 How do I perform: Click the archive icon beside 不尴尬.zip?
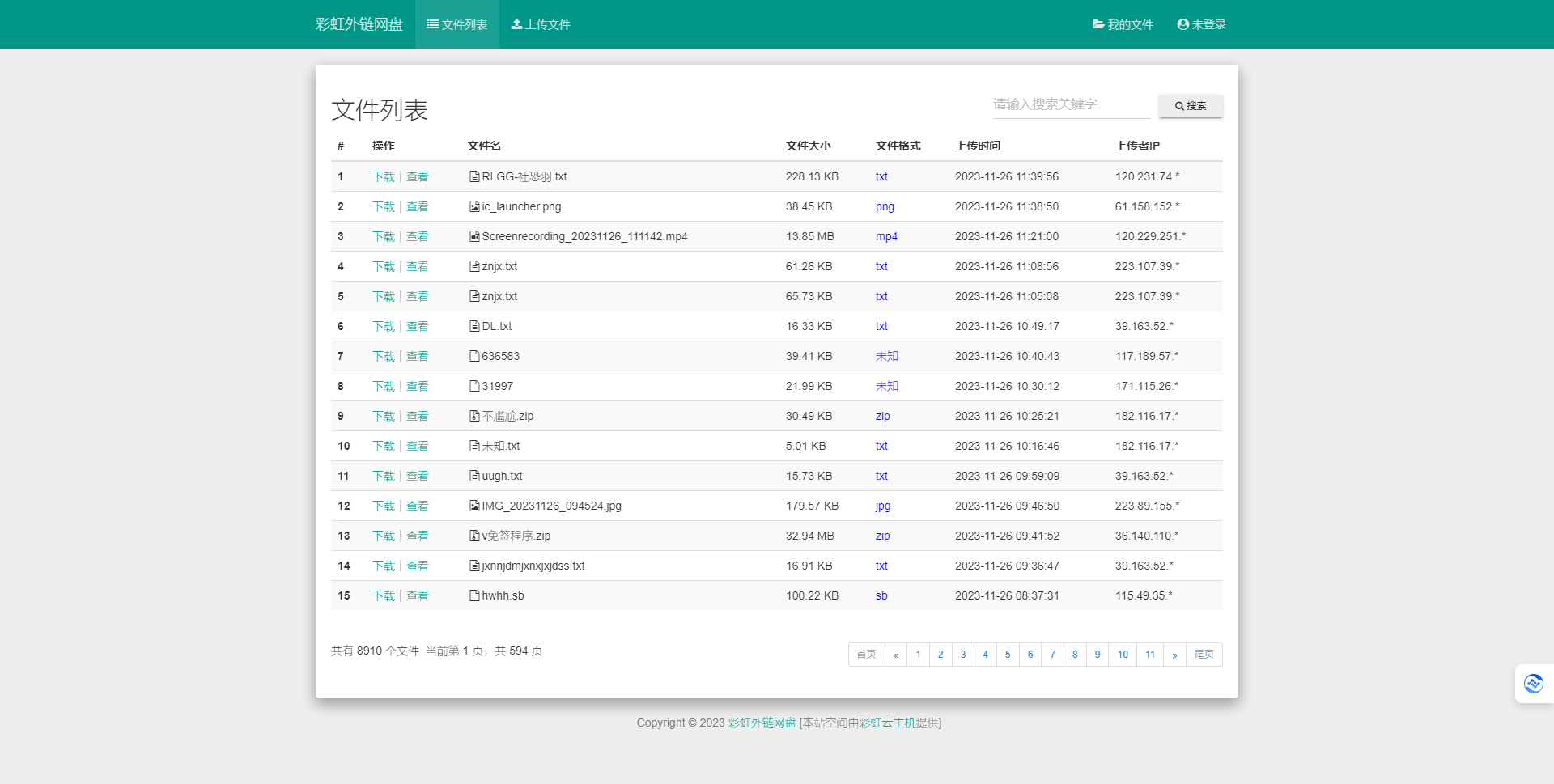pos(474,416)
